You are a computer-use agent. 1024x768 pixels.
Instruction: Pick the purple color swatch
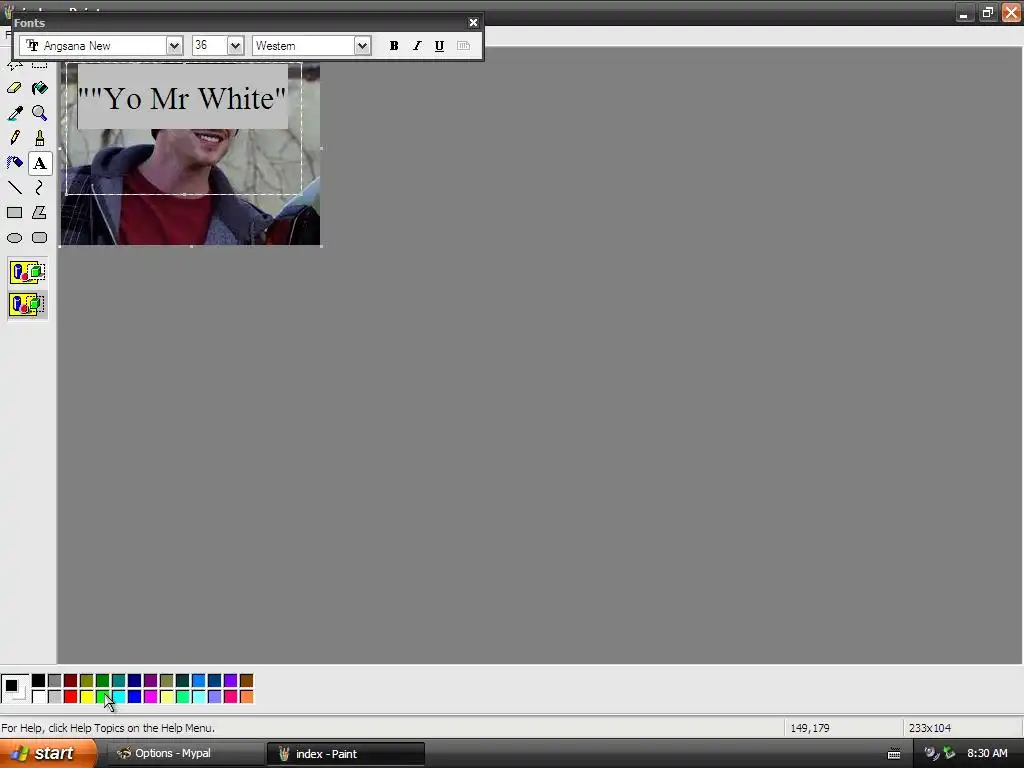151,681
